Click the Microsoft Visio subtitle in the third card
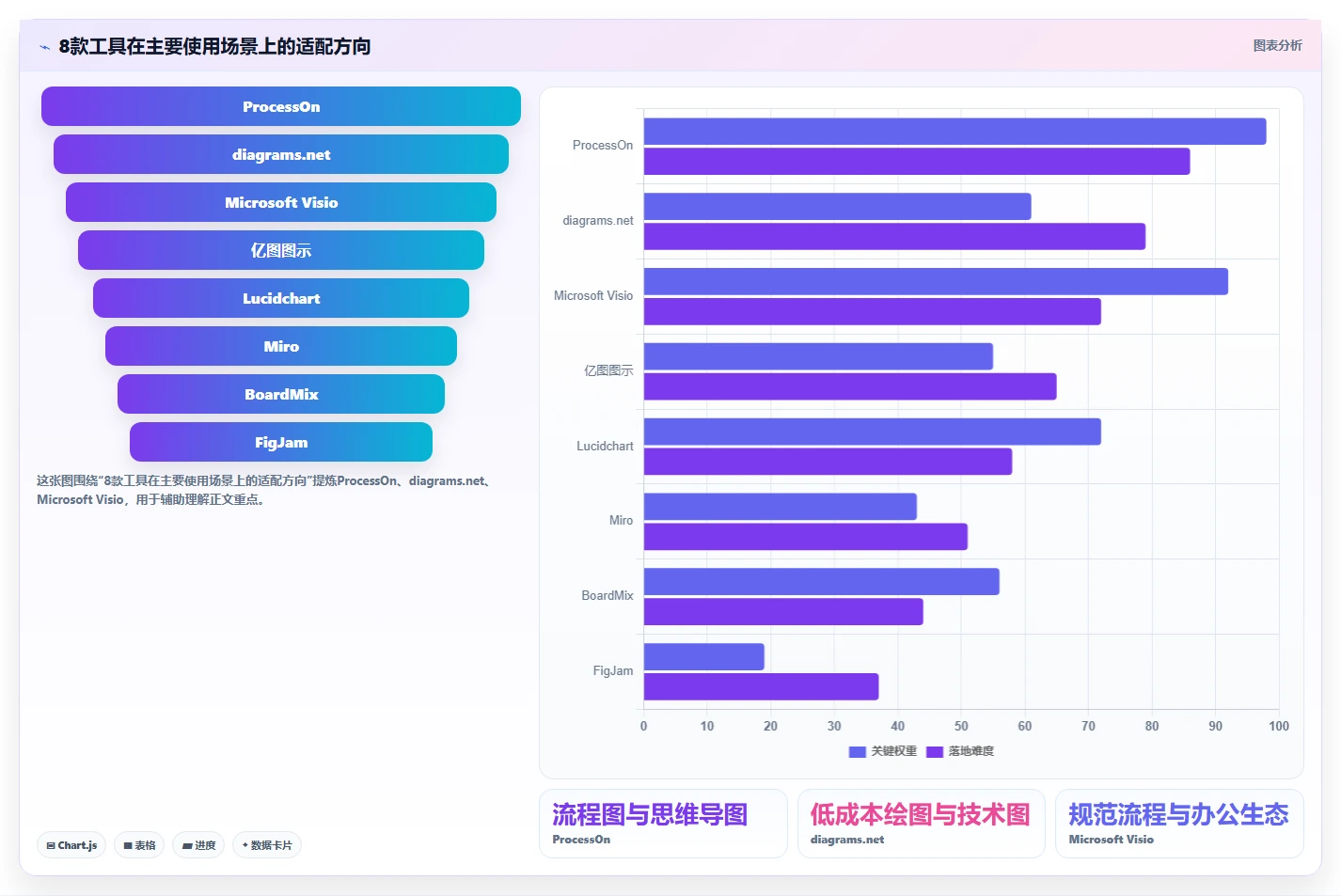Viewport: 1341px width, 896px height. pyautogui.click(x=1111, y=840)
